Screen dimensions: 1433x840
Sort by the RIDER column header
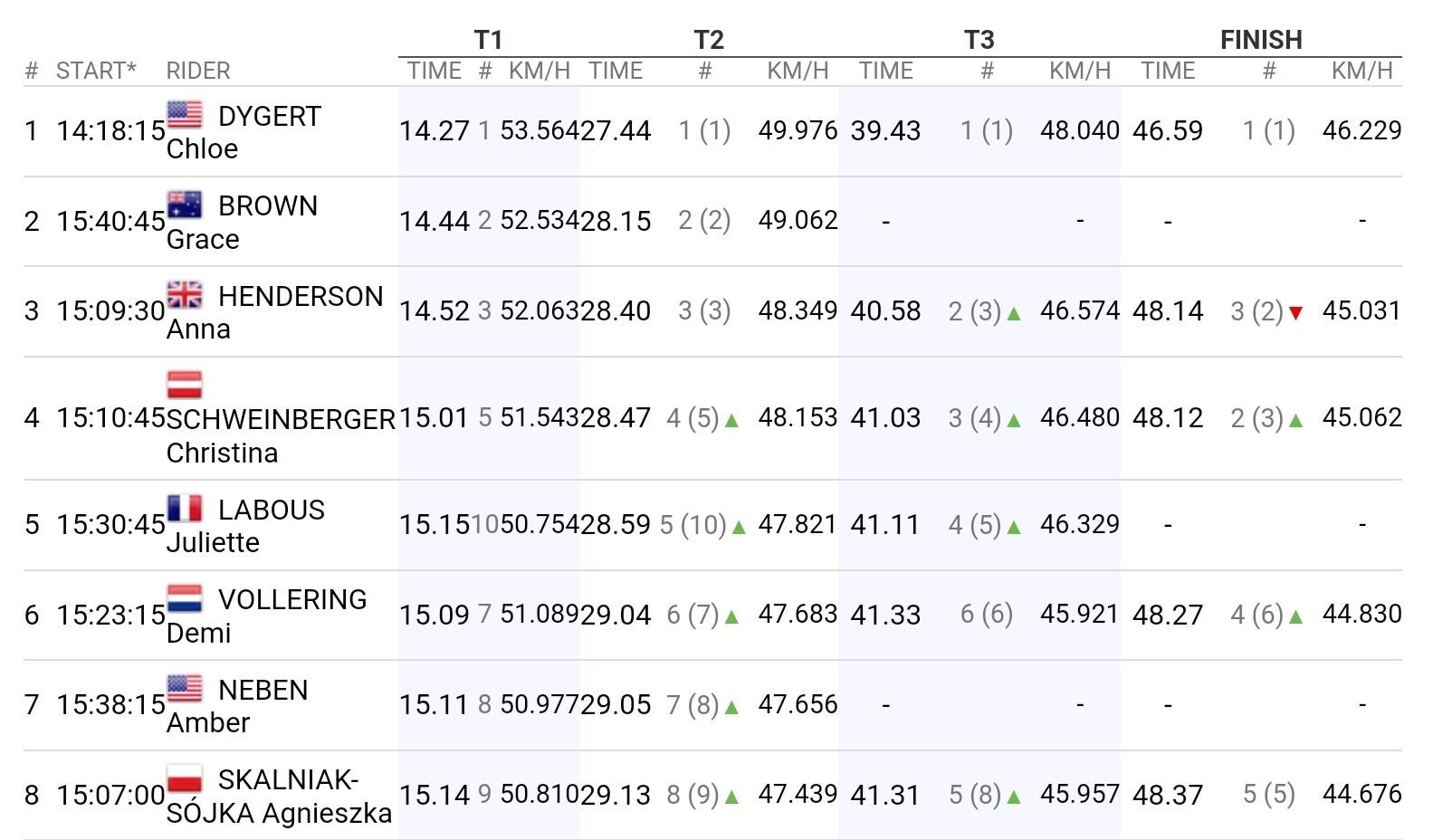click(x=198, y=71)
